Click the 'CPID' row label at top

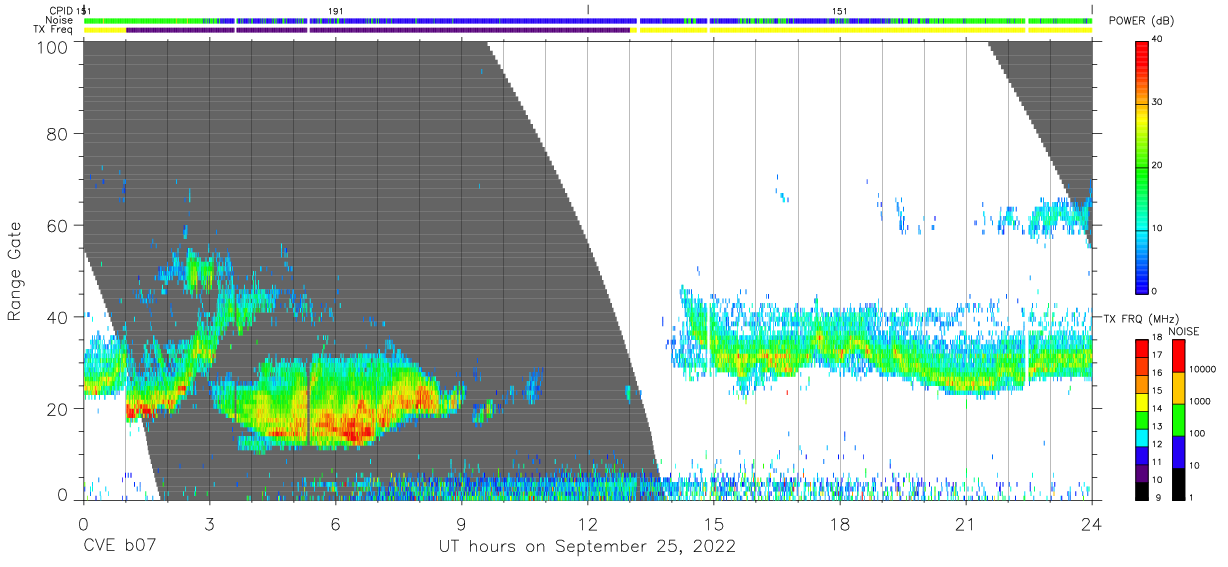[61, 10]
